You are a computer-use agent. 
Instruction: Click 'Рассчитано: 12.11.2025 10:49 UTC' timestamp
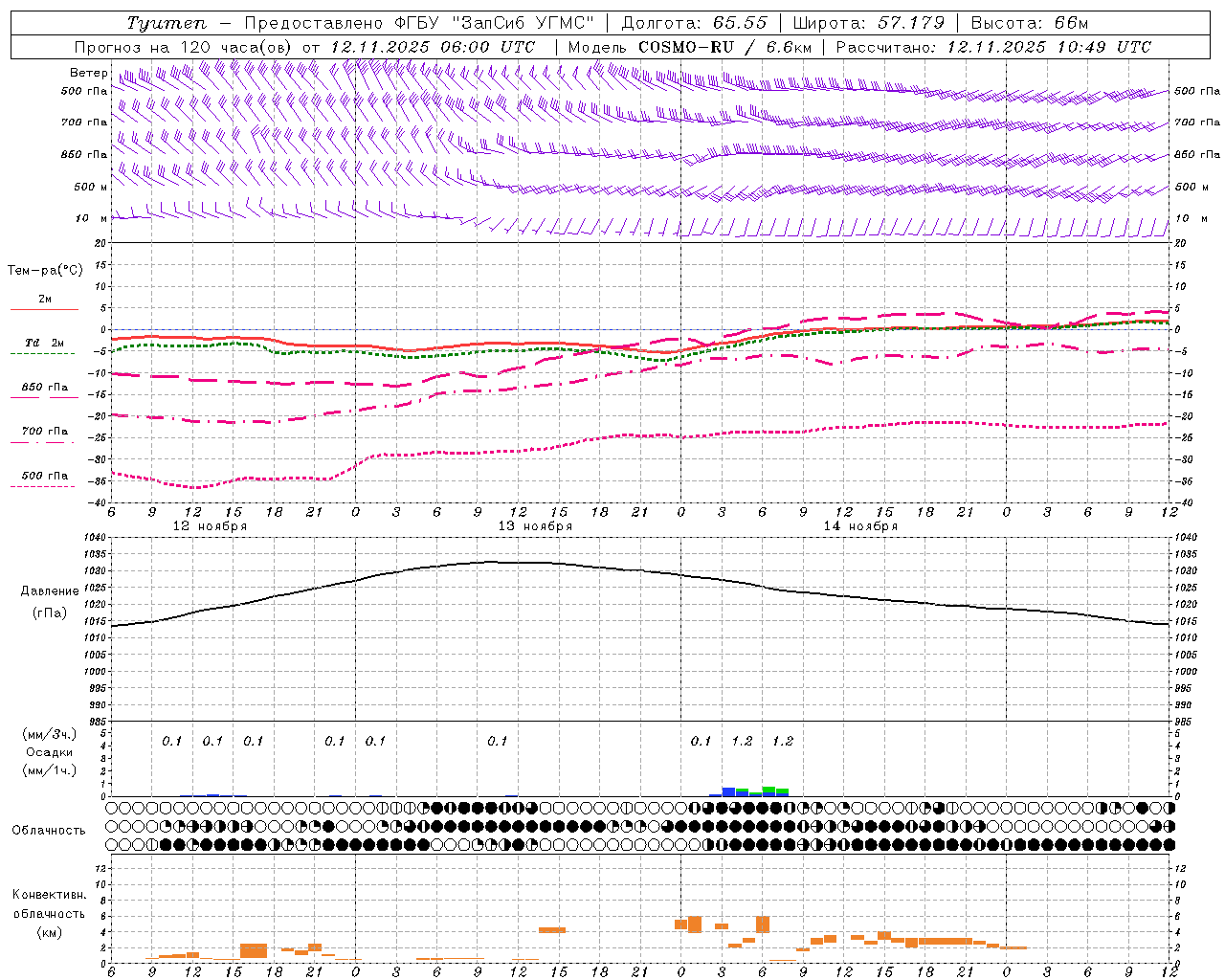[x=993, y=47]
